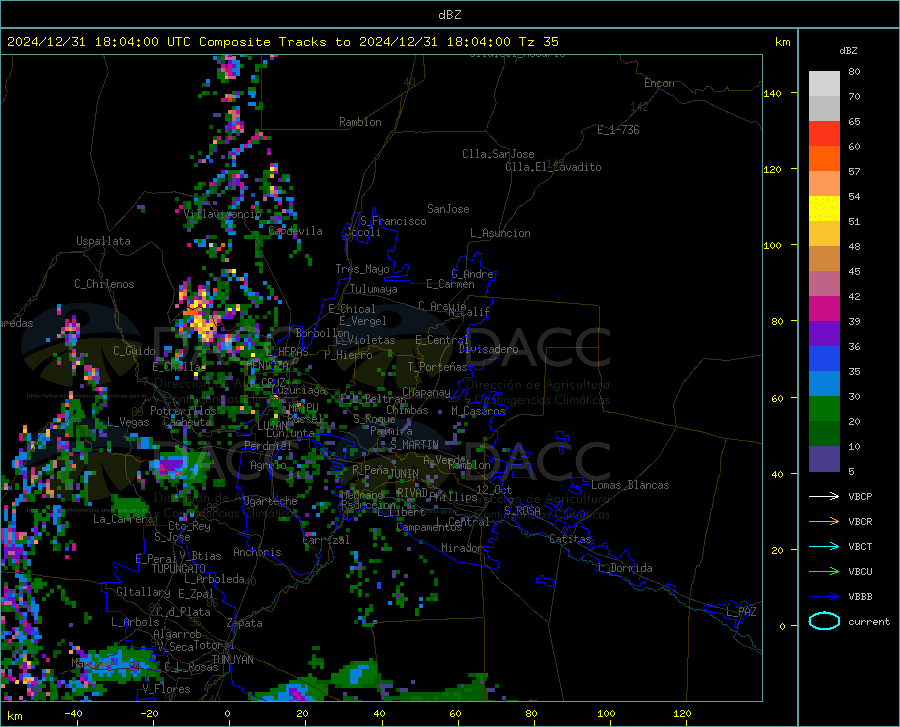Pick the purple 36 dBZ color swatch
Image resolution: width=900 pixels, height=727 pixels.
pyautogui.click(x=824, y=334)
